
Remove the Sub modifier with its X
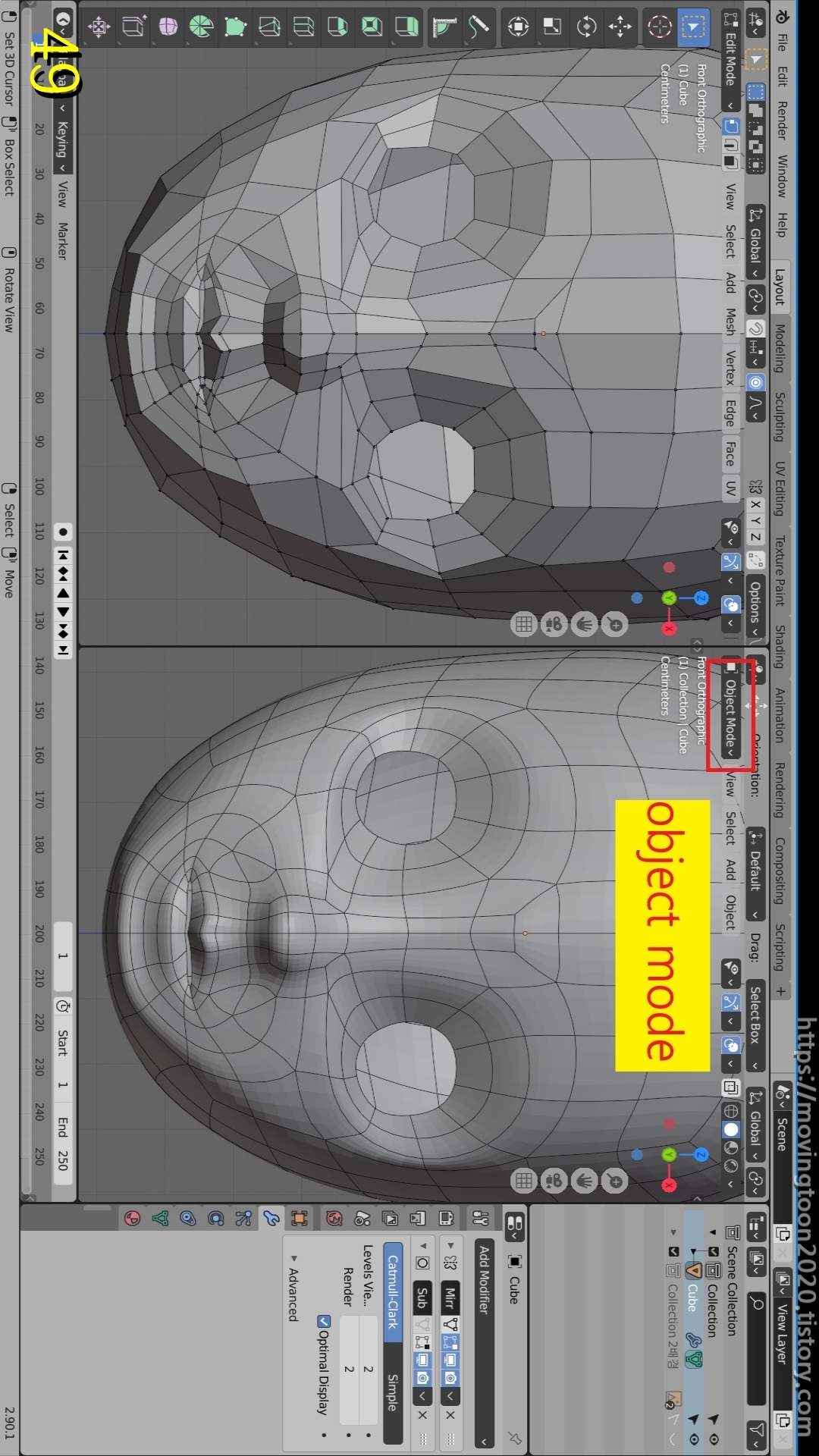(423, 1415)
